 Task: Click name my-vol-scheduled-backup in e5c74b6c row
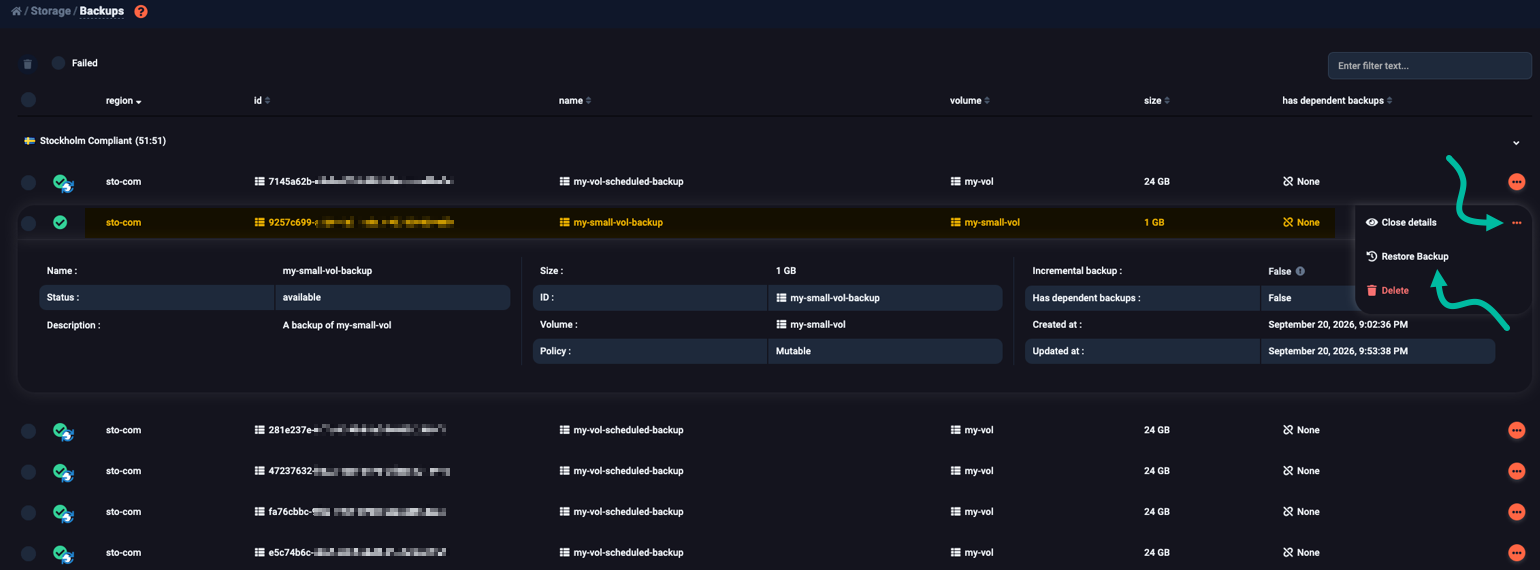pyautogui.click(x=621, y=553)
